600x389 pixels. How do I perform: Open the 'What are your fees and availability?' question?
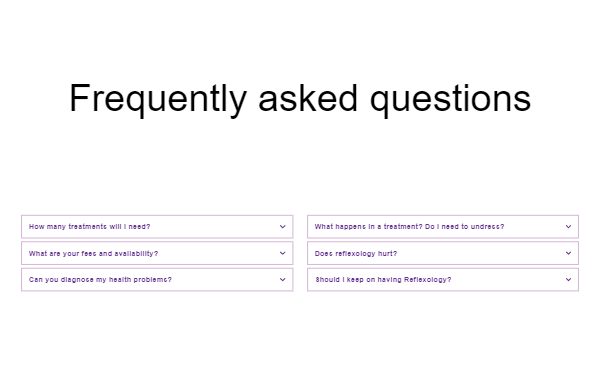pos(93,253)
